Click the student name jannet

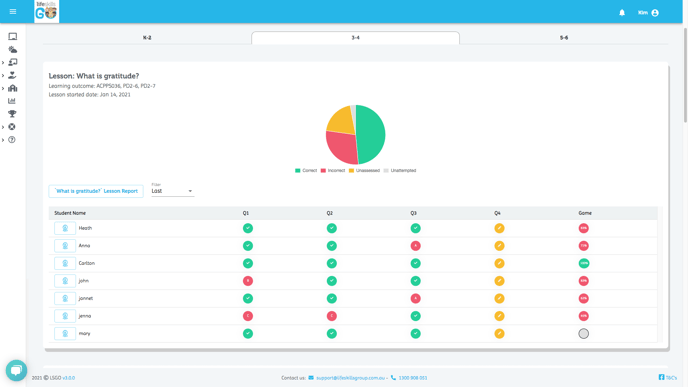click(86, 298)
